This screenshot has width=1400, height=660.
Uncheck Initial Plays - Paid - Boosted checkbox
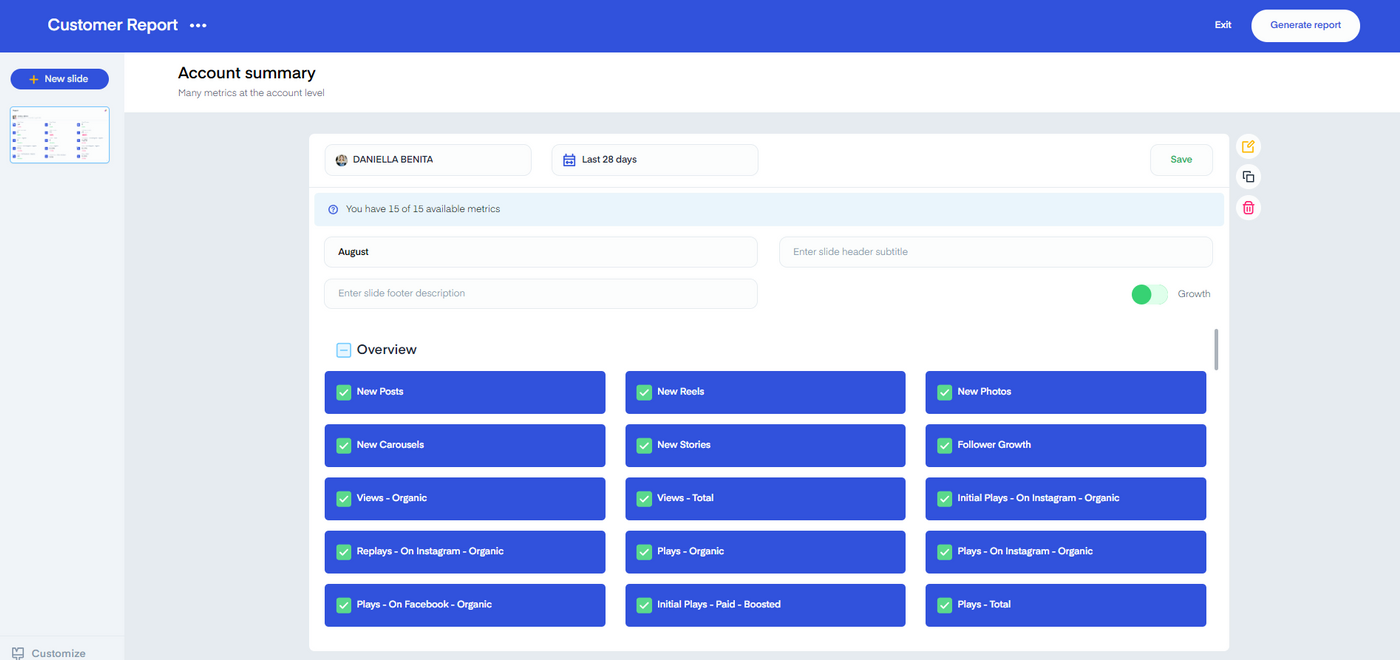click(644, 605)
